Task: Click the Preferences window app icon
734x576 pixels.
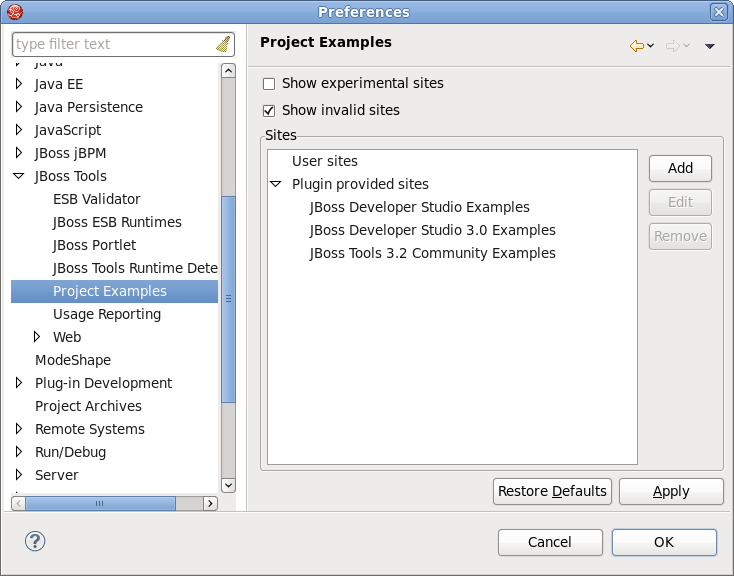Action: point(13,12)
